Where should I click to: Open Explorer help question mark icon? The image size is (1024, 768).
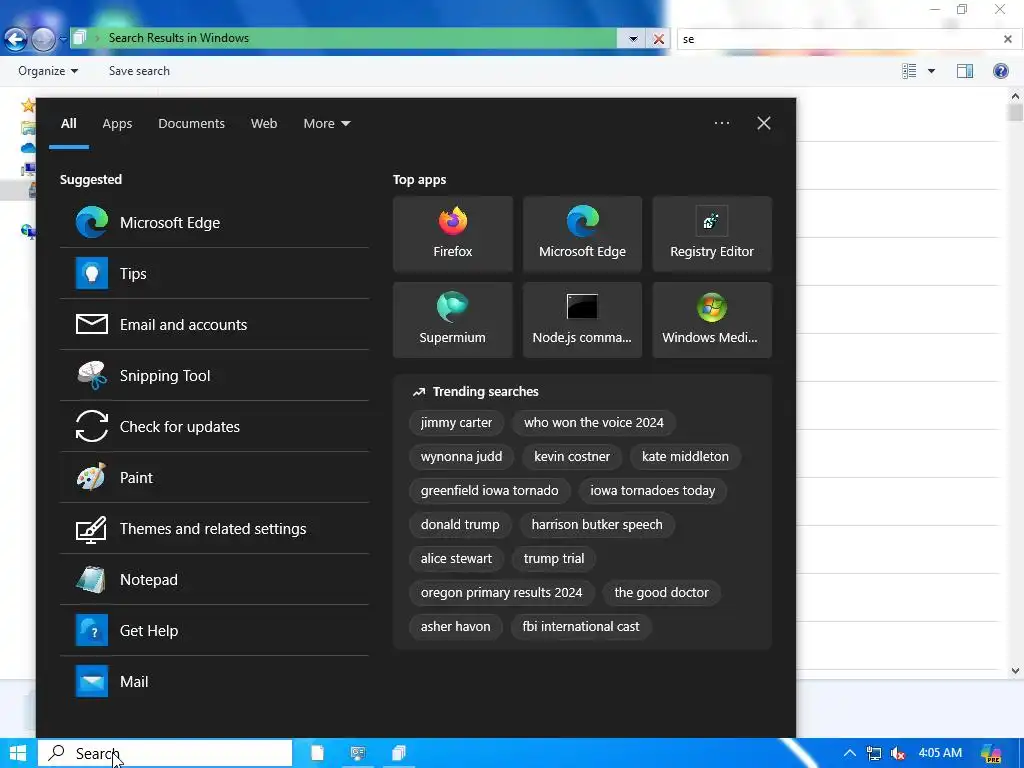point(1000,71)
